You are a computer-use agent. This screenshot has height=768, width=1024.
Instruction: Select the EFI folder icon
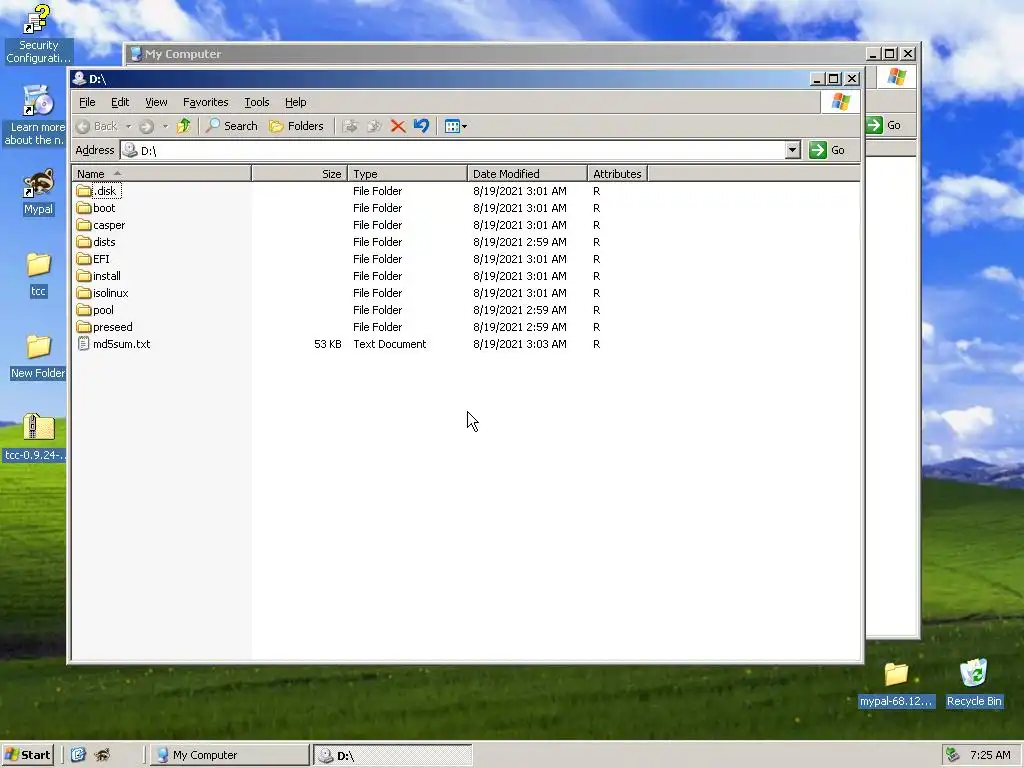(84, 259)
